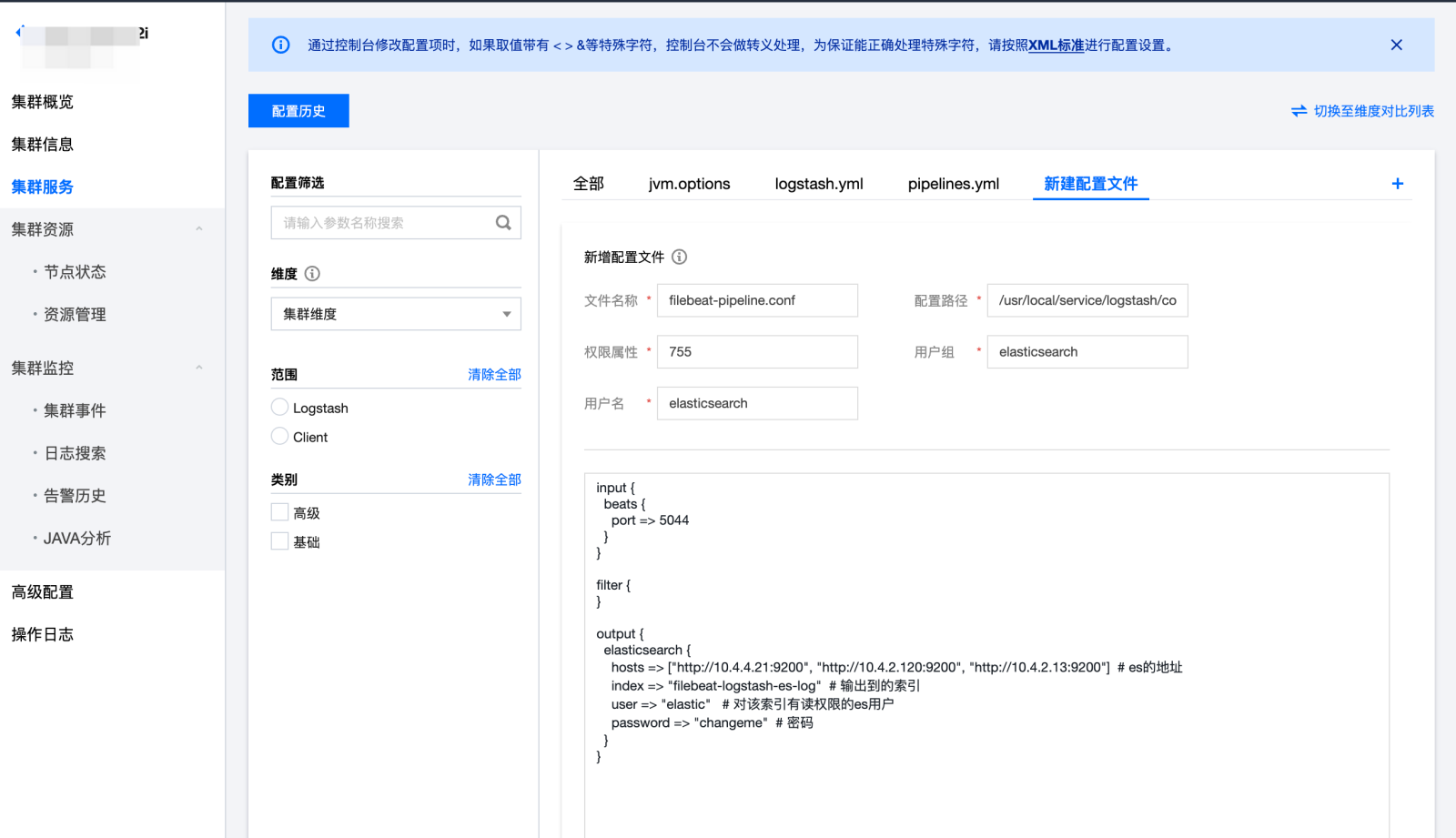The image size is (1456, 838).
Task: Select the Client radio button
Action: [x=280, y=437]
